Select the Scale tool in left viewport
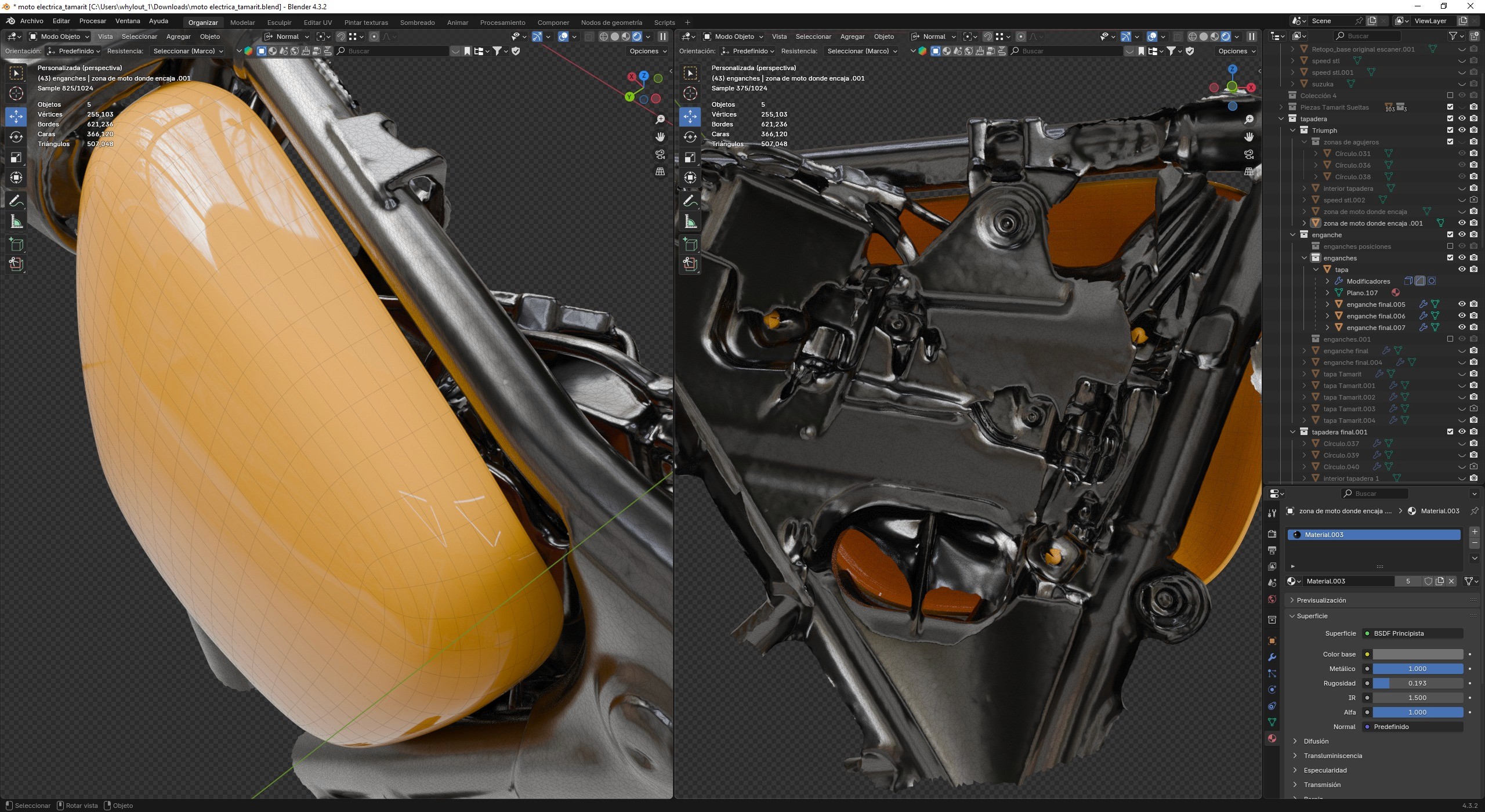Screen dimensions: 1485x812 [16, 157]
